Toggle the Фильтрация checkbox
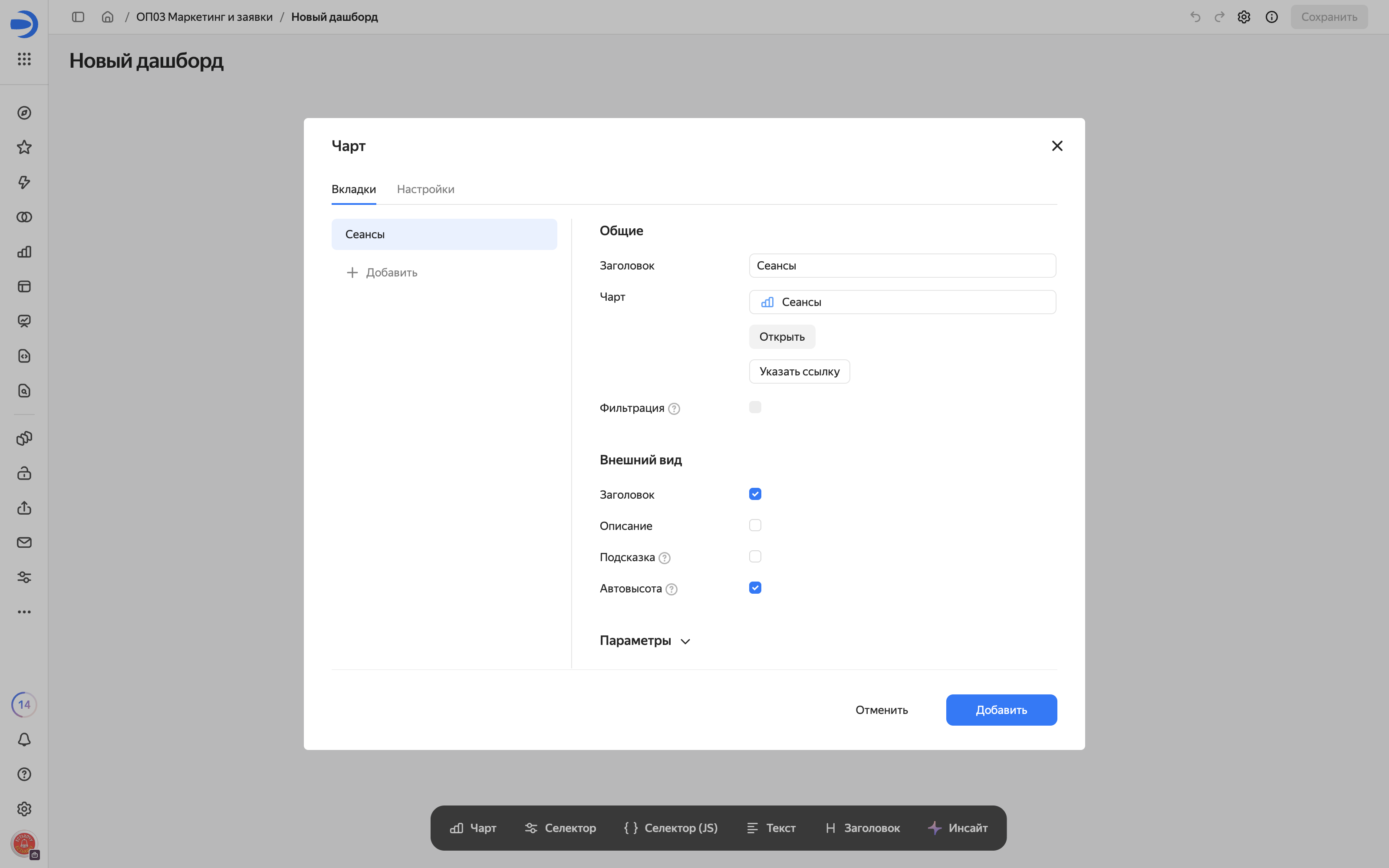This screenshot has height=868, width=1389. coord(755,407)
